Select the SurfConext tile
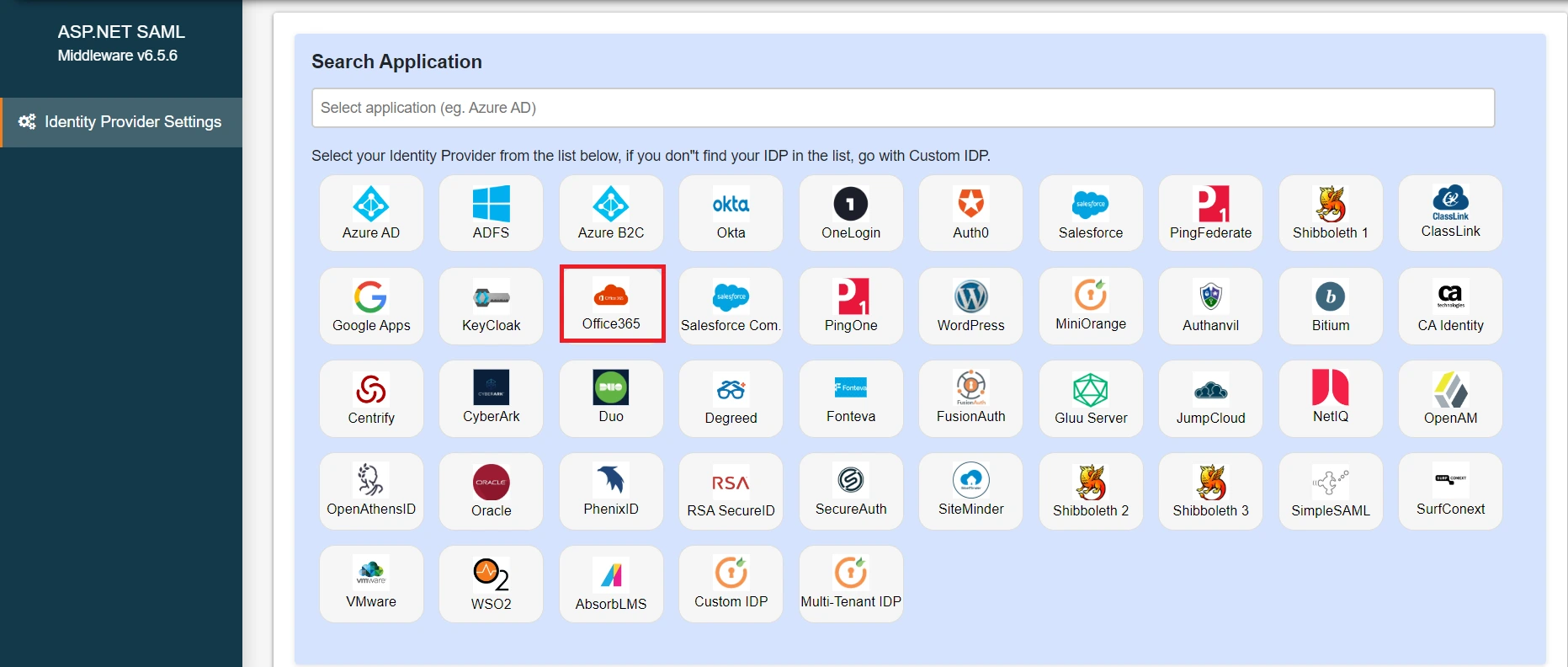 click(1450, 491)
